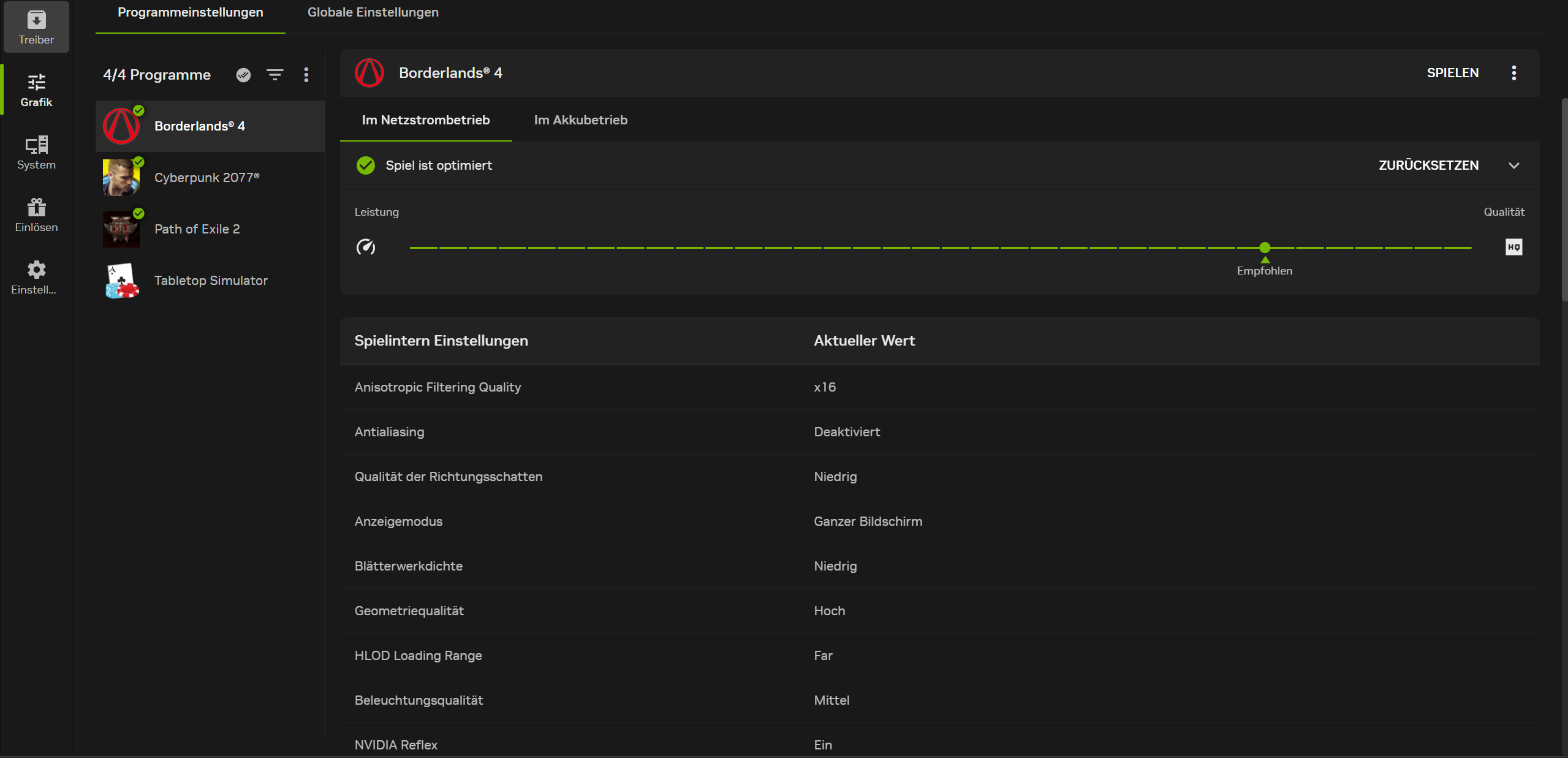Select Tabletop Simulator from program list
This screenshot has height=758, width=1568.
tap(211, 281)
